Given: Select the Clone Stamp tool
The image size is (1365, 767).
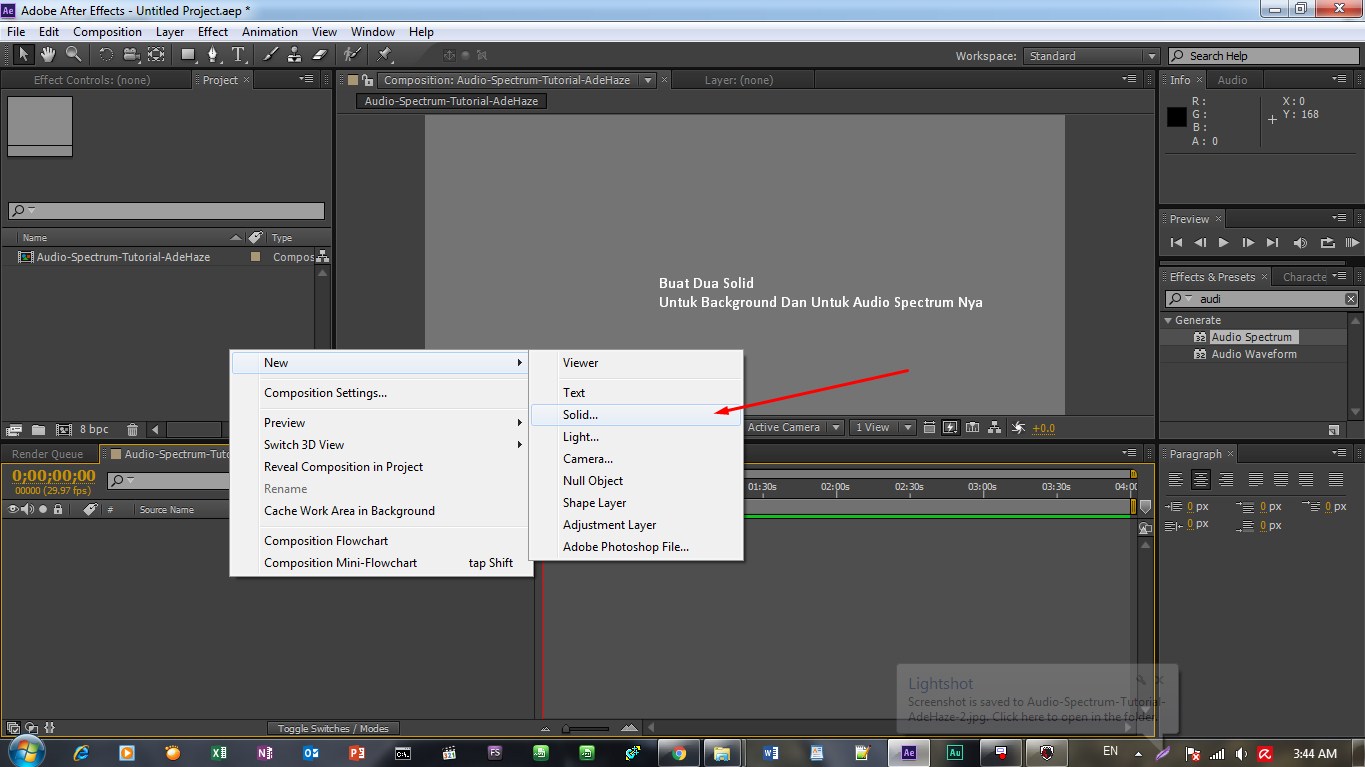Looking at the screenshot, I should coord(295,55).
